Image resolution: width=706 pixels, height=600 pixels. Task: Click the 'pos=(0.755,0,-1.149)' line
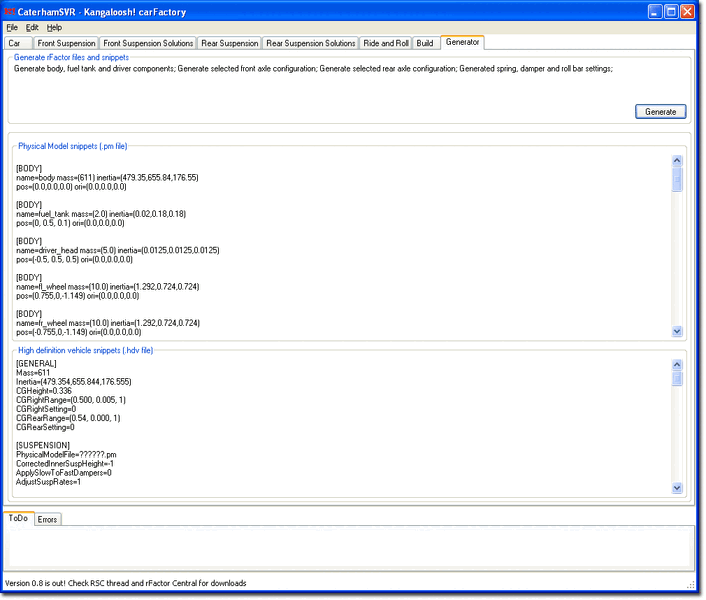click(x=77, y=296)
